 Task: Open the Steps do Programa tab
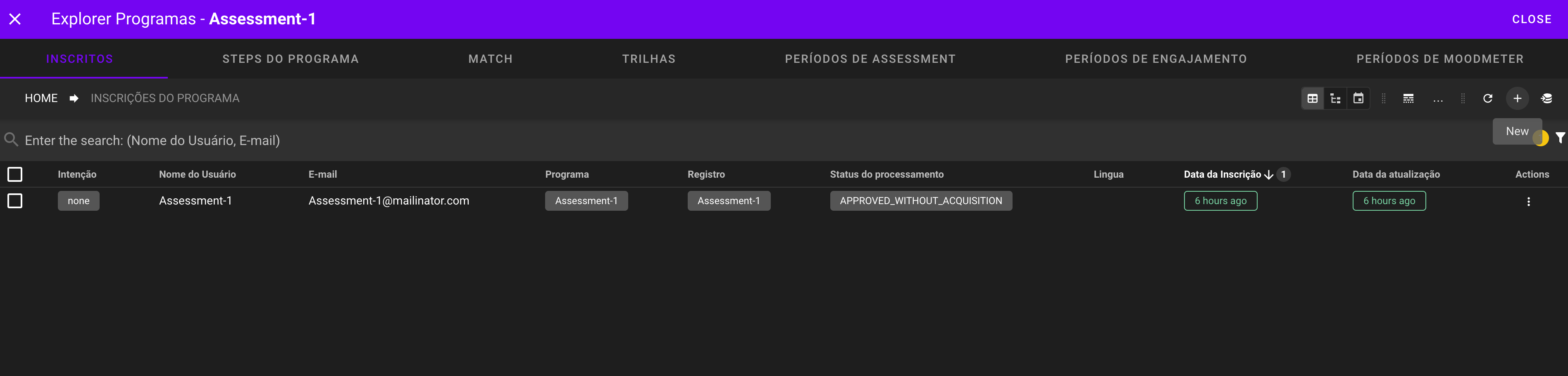point(291,59)
